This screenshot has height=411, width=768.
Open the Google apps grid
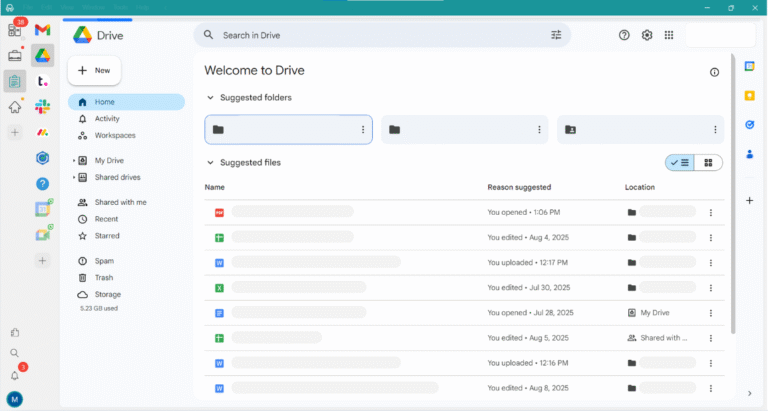669,35
